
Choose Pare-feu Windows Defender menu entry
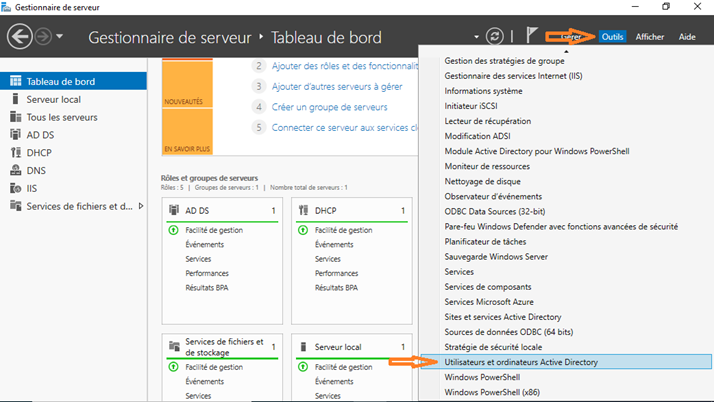(x=561, y=226)
